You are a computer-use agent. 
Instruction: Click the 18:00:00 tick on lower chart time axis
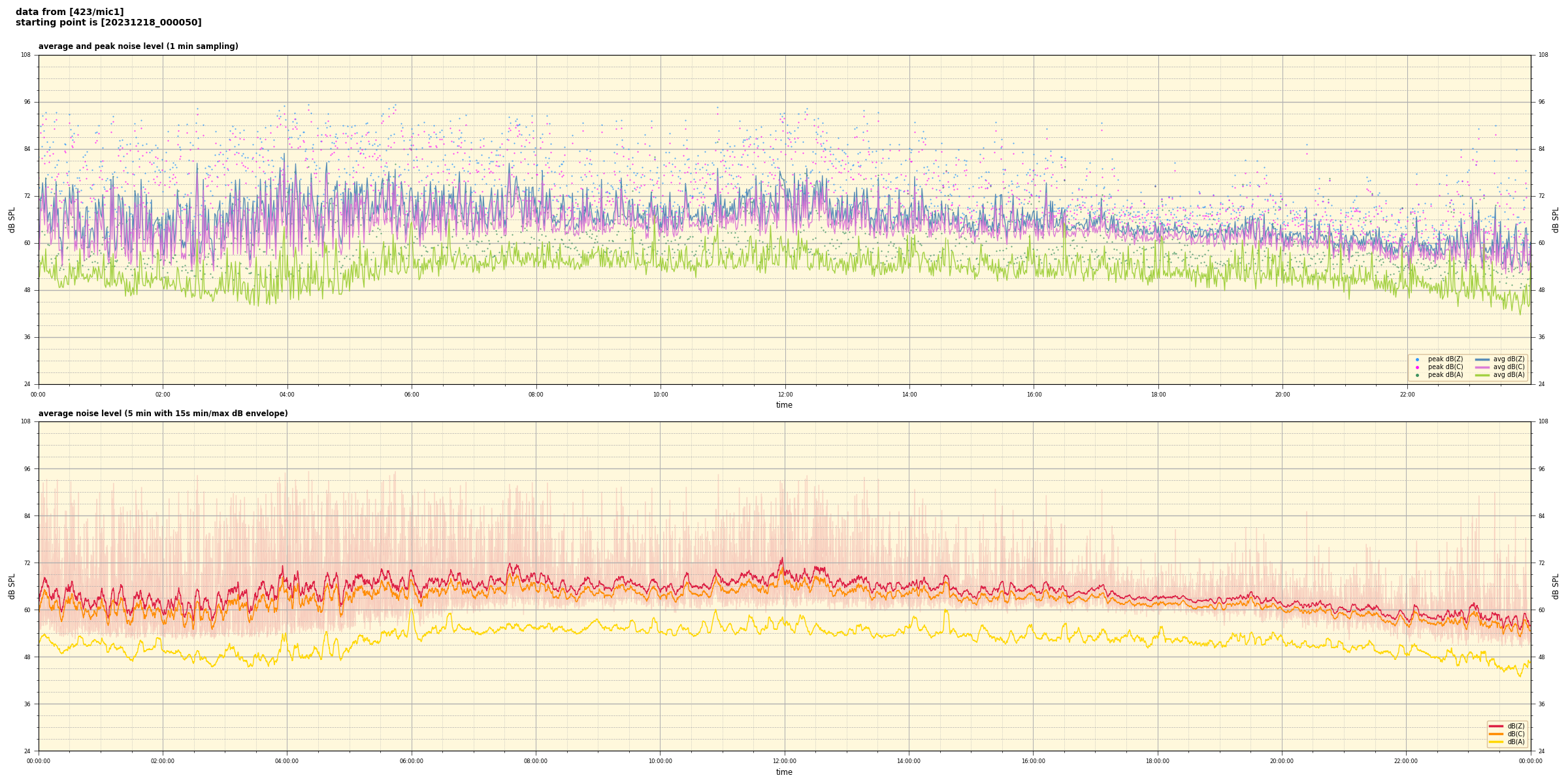tap(1157, 761)
